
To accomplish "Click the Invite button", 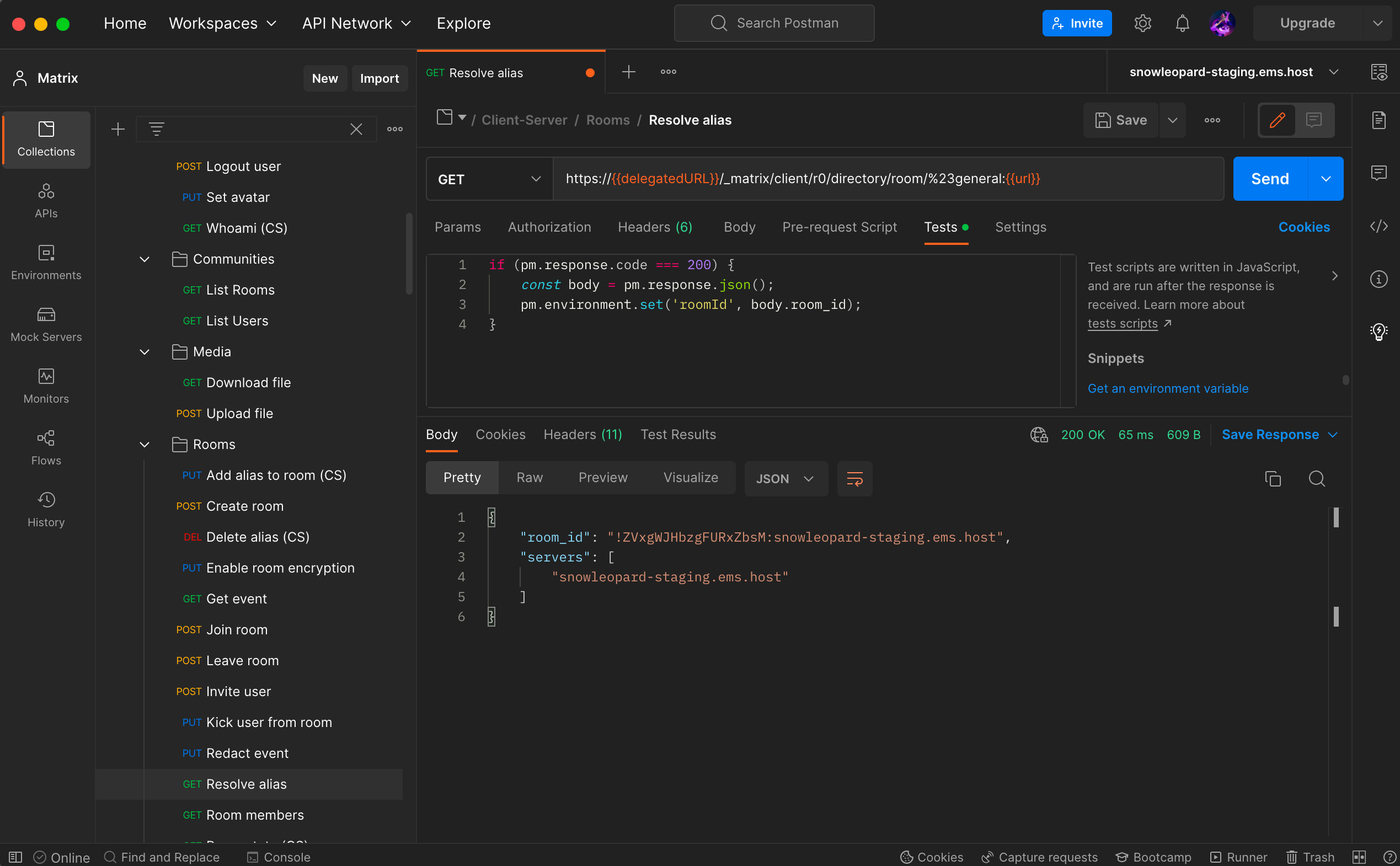I will (x=1077, y=23).
